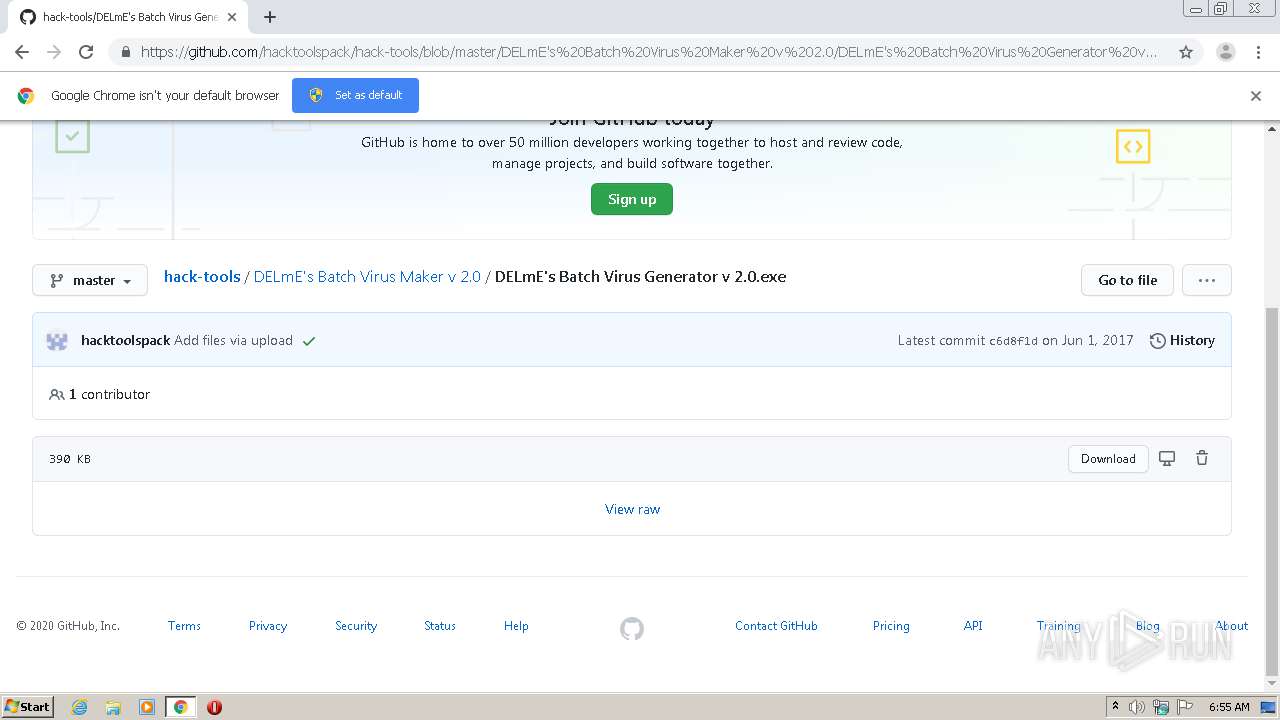The width and height of the screenshot is (1280, 720).
Task: Open the Windows Start menu
Action: 28,707
